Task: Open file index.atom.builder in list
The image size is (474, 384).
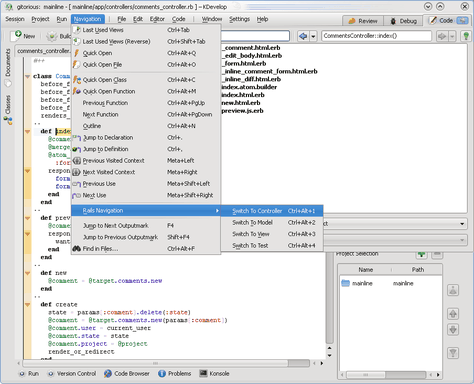Action: (x=249, y=87)
